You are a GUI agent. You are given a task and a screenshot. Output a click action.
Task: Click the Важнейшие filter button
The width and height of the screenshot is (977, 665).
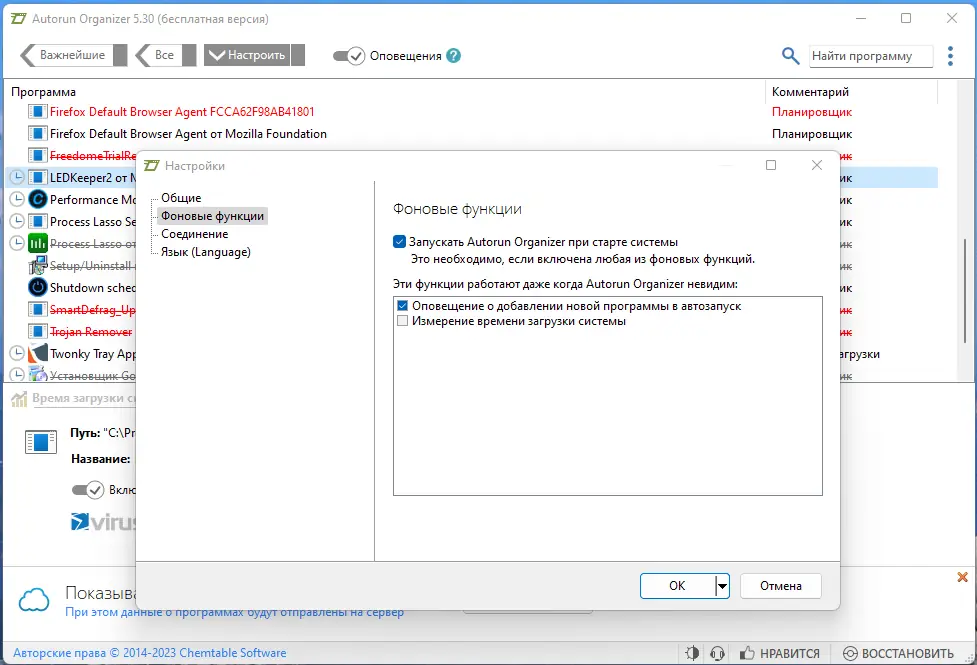pyautogui.click(x=66, y=55)
